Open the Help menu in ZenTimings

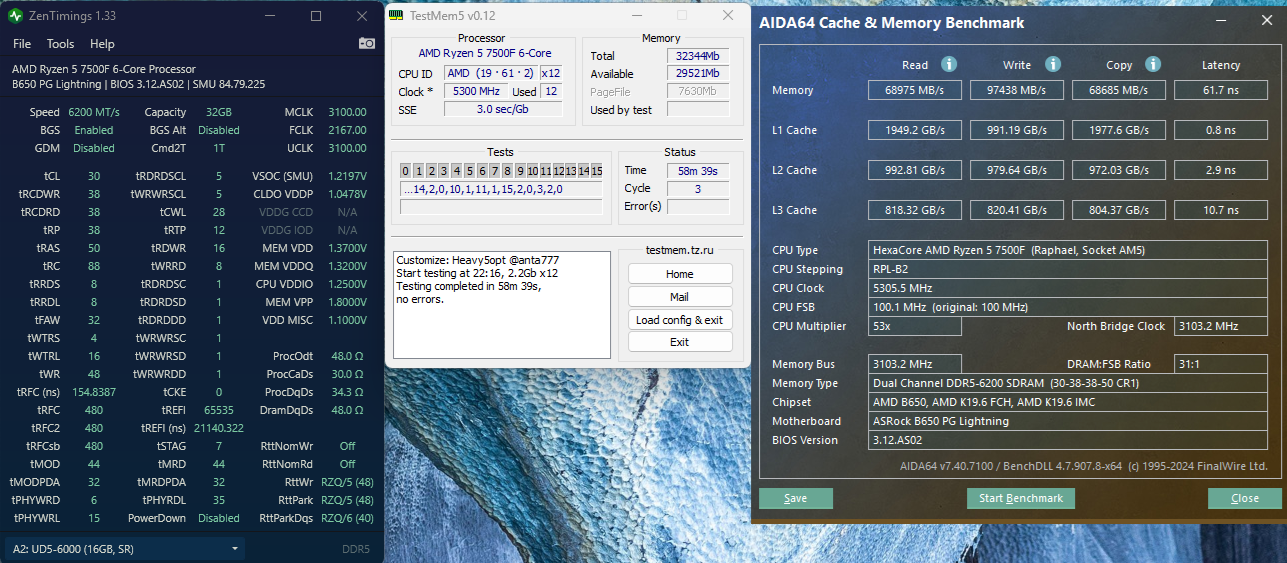click(102, 44)
